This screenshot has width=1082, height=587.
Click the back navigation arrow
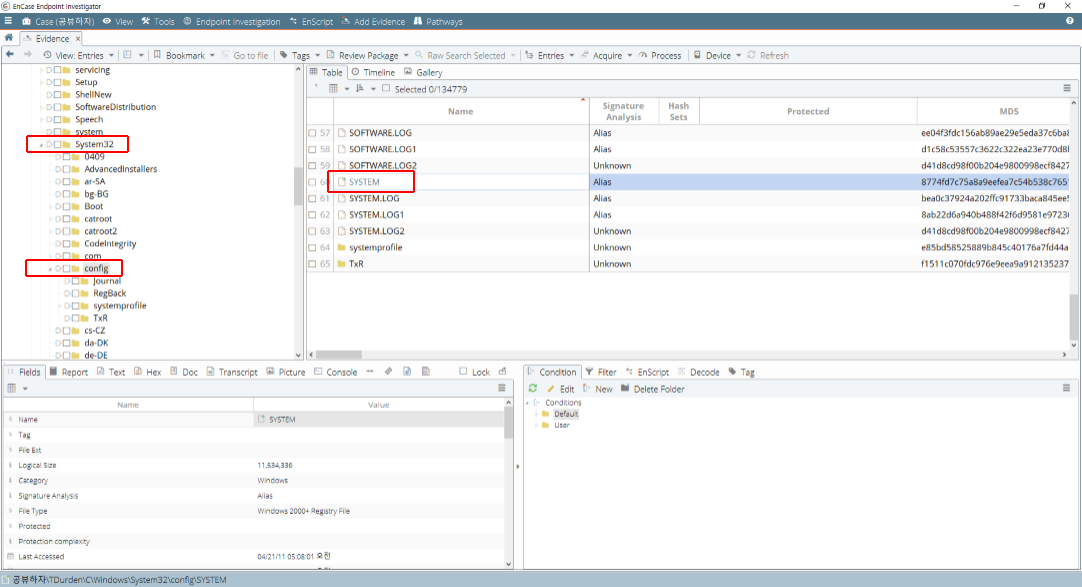pyautogui.click(x=10, y=55)
